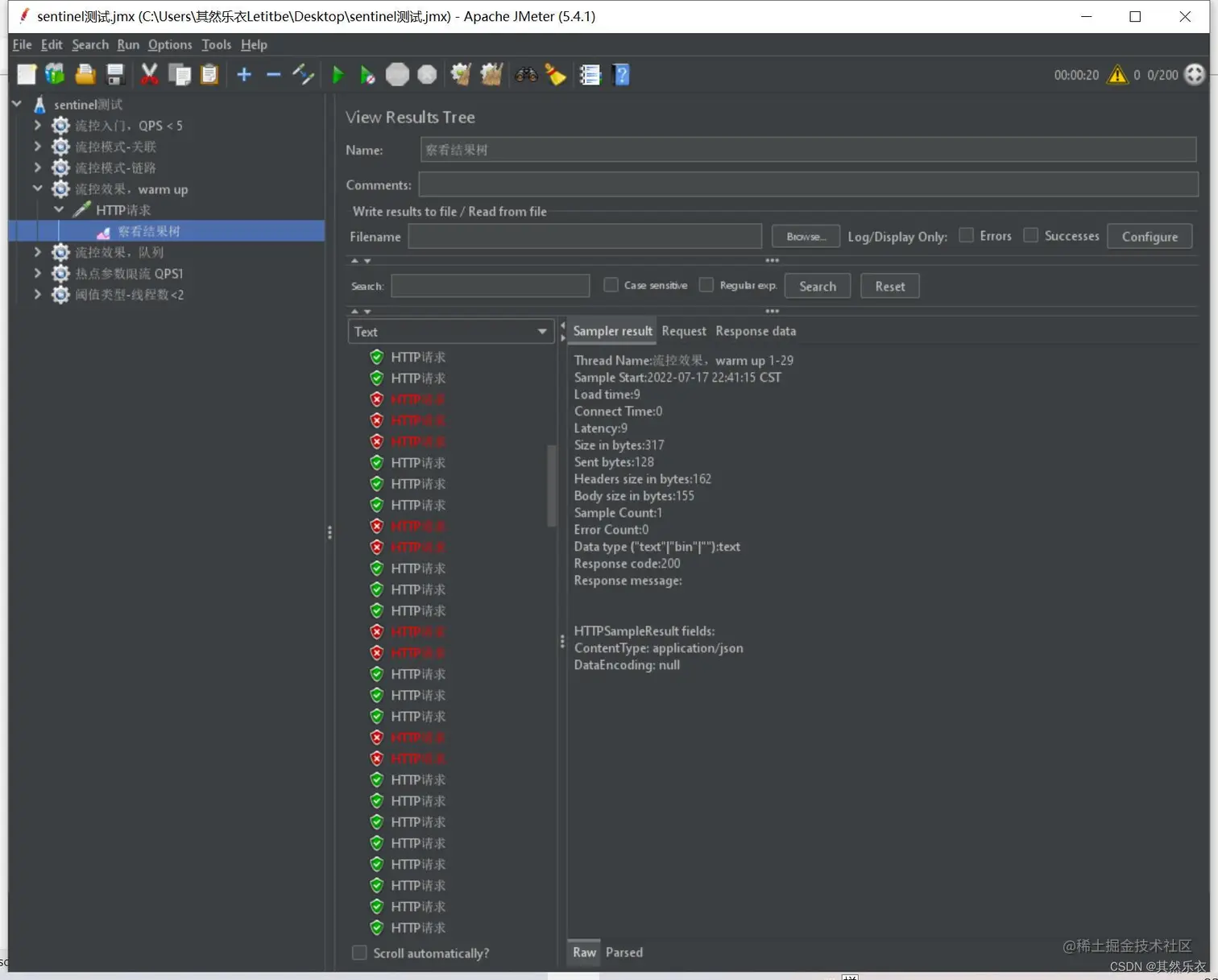Toggle the Successes checkbox

(1030, 235)
